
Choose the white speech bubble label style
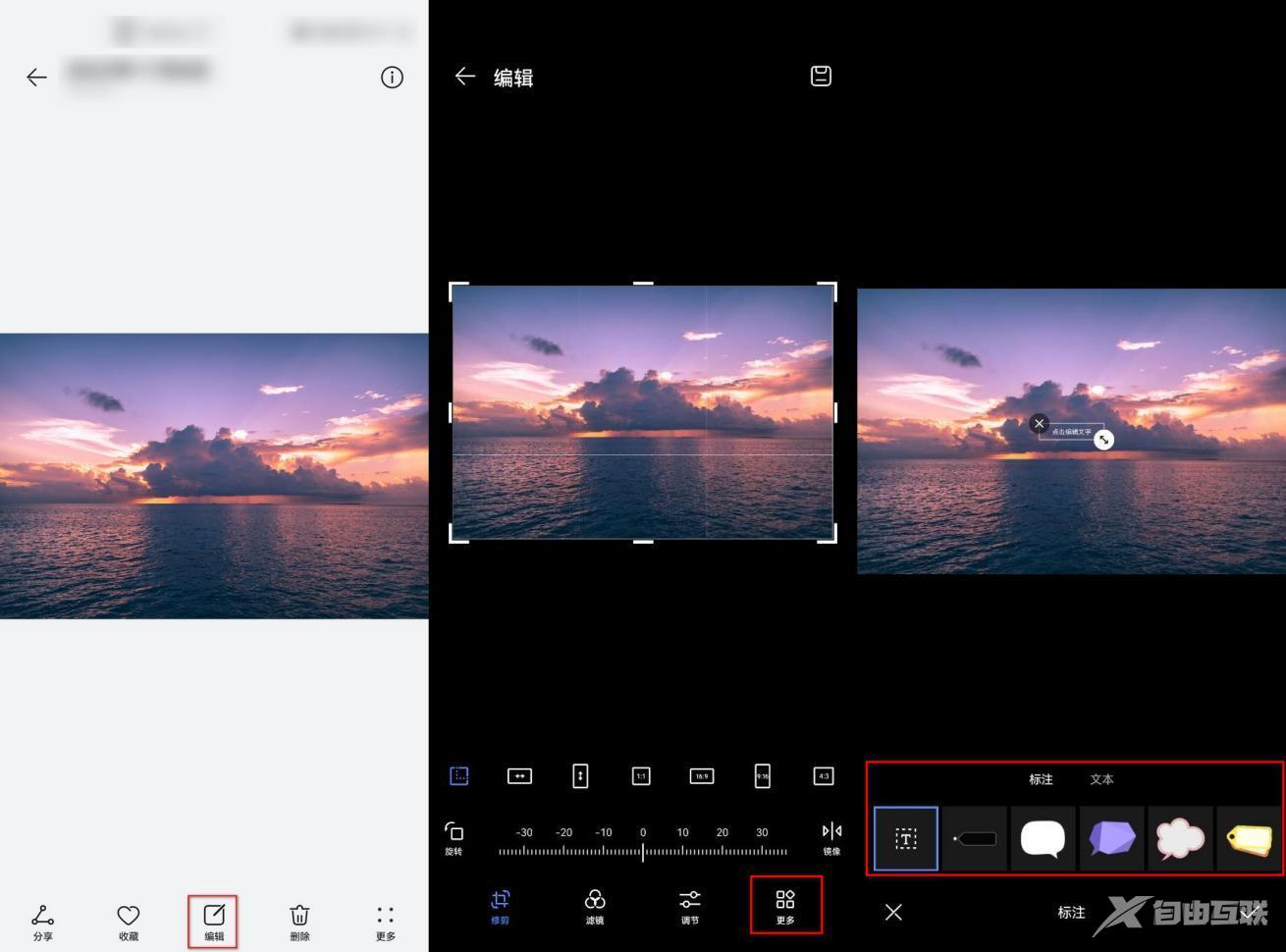[1043, 839]
